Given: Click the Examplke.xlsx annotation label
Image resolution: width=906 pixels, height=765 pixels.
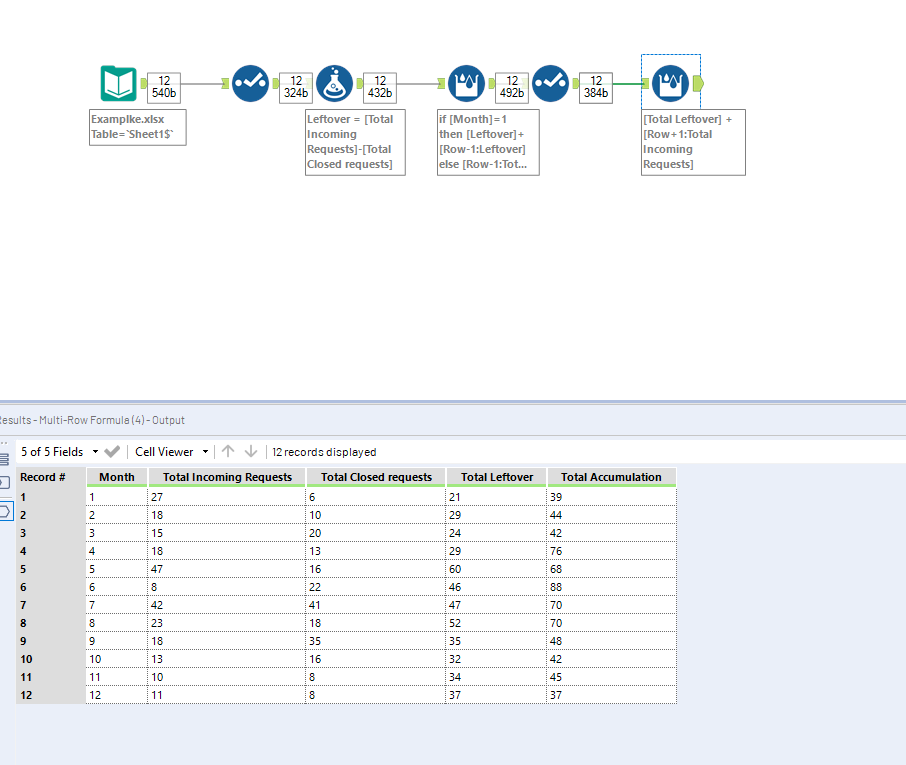Looking at the screenshot, I should pos(138,127).
